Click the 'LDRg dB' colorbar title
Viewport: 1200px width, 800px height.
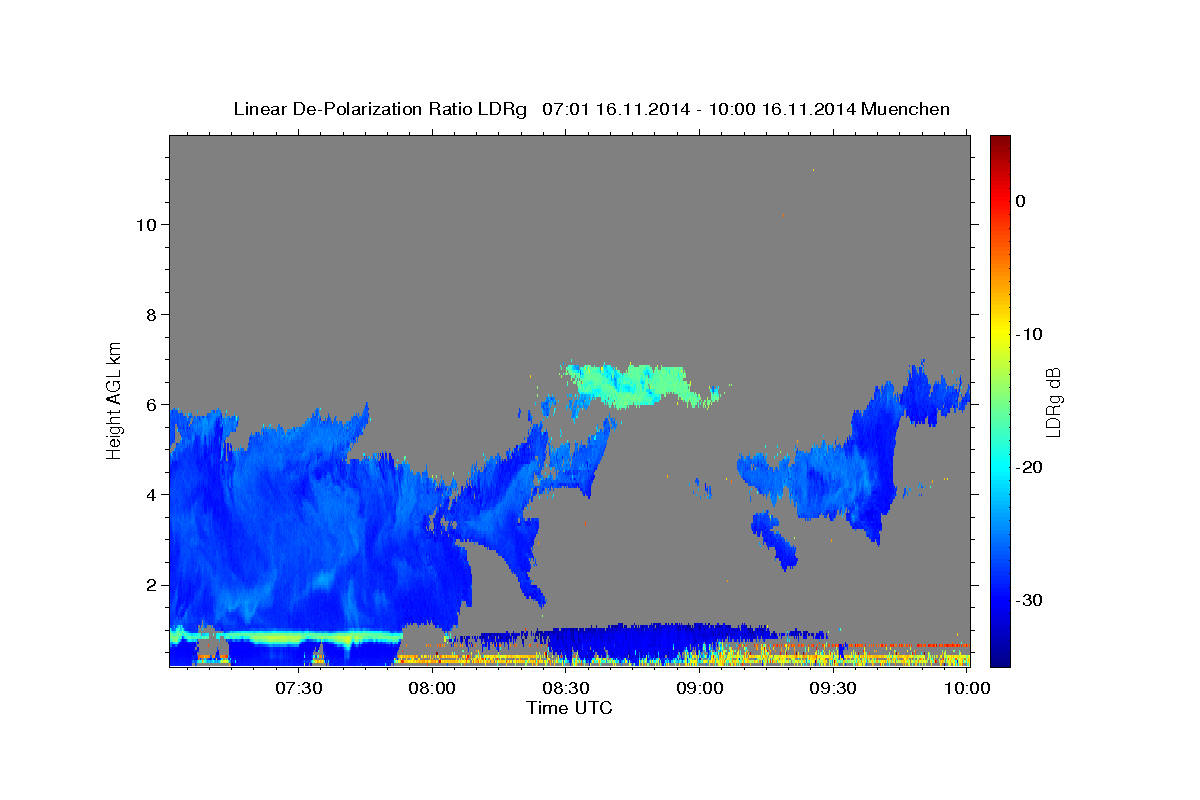(1054, 402)
